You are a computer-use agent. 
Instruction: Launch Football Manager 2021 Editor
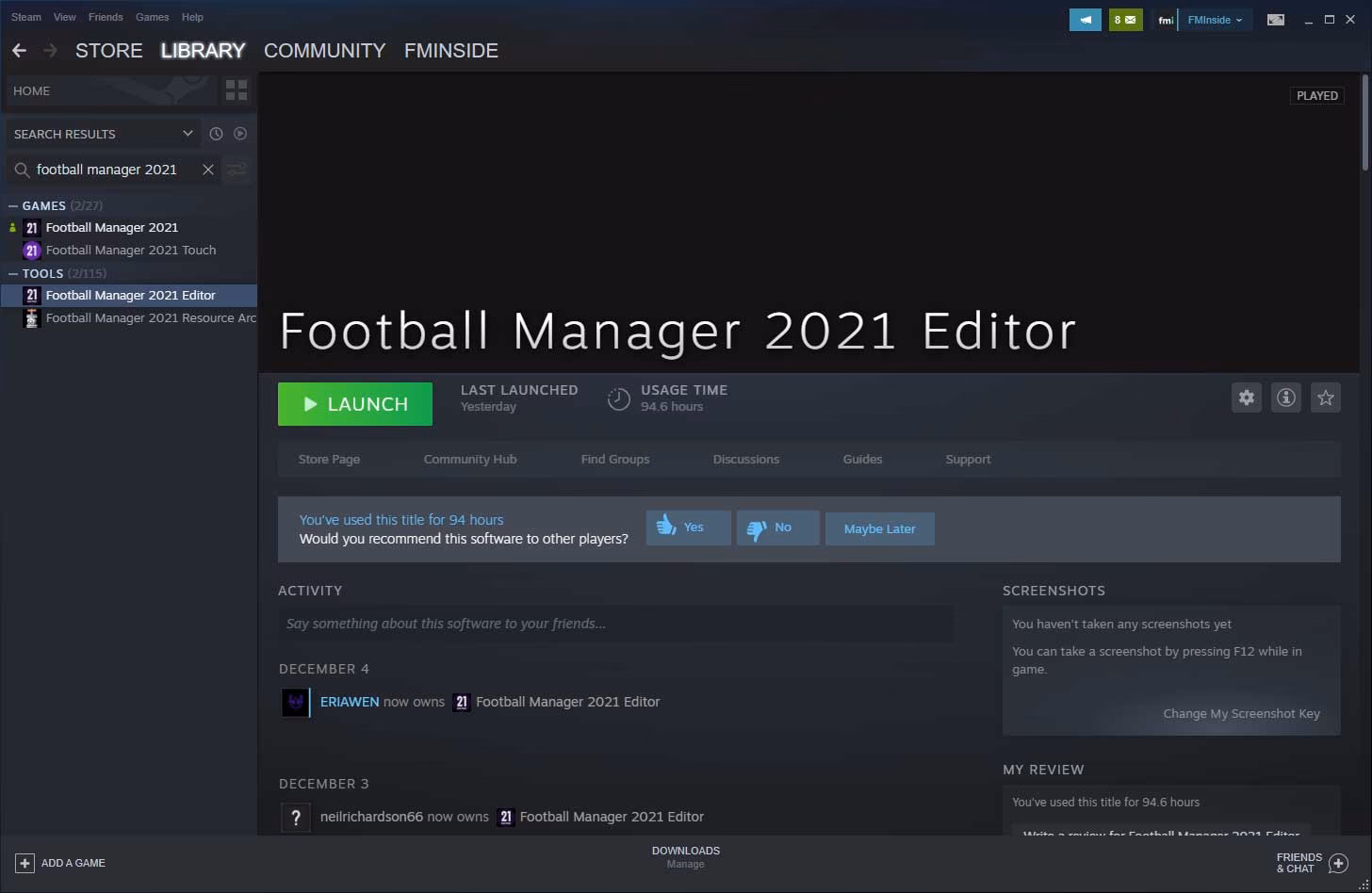coord(354,403)
